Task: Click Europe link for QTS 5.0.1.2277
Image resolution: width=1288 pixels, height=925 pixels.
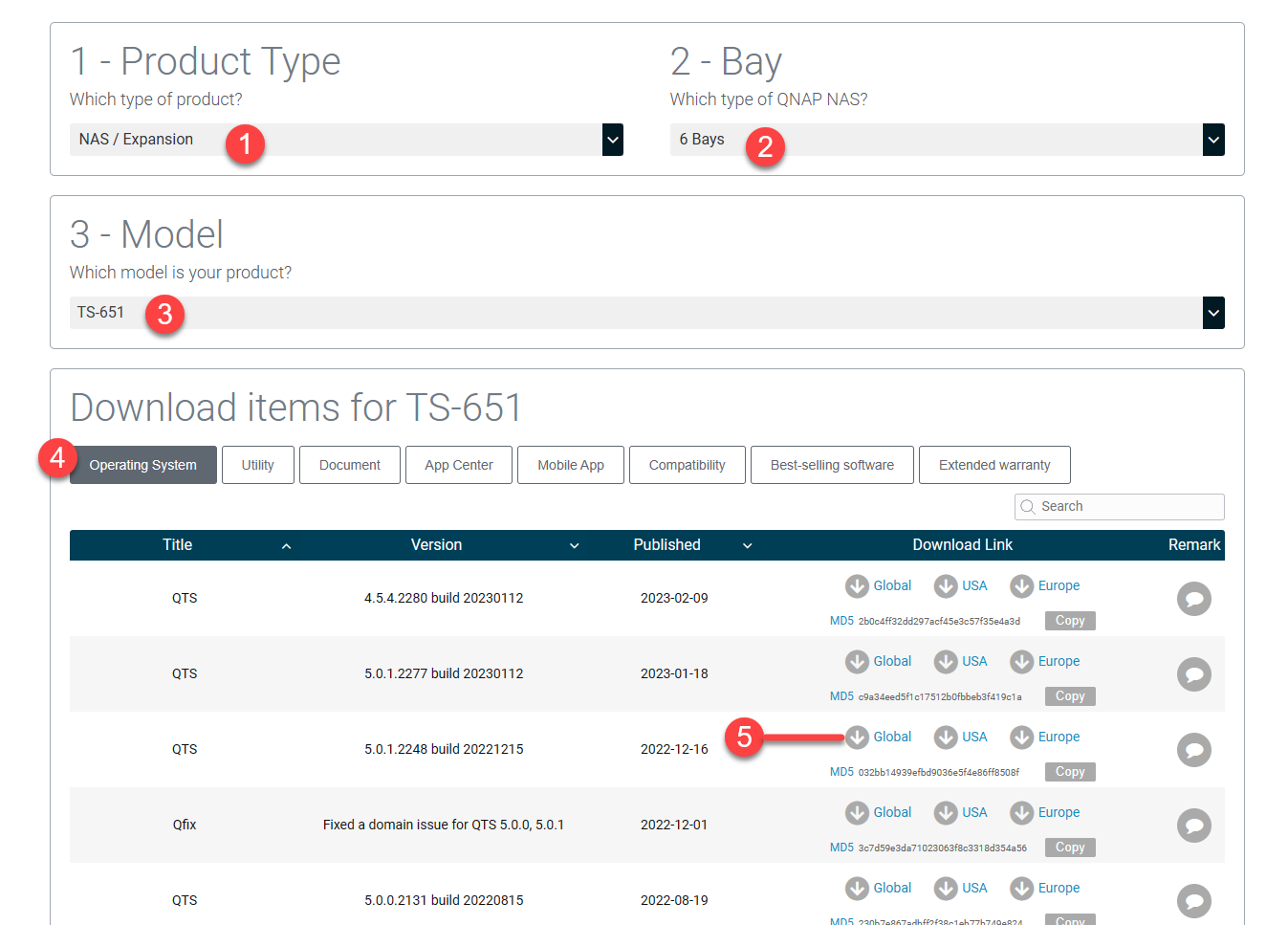Action: (1059, 661)
